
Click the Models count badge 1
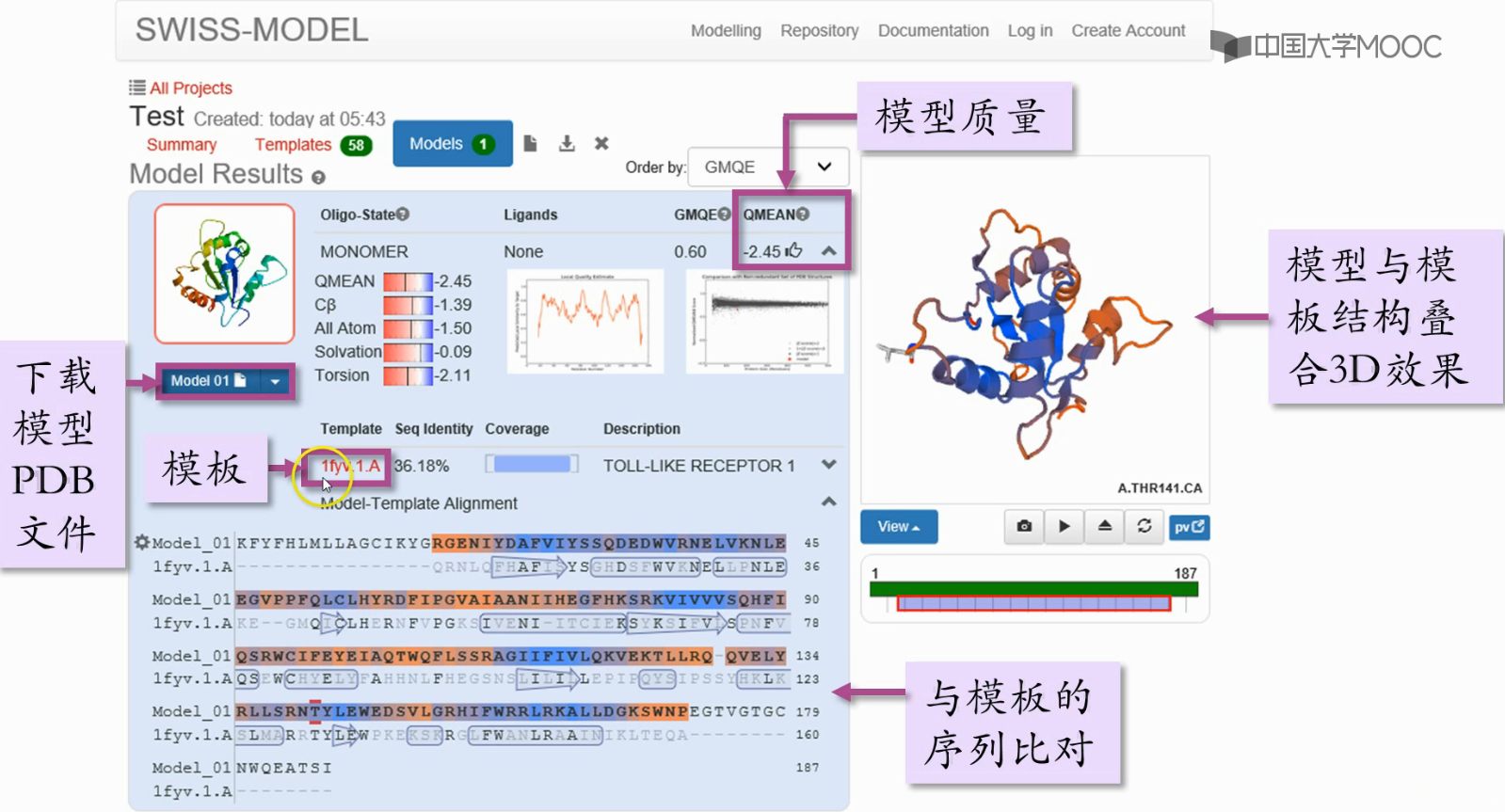483,144
